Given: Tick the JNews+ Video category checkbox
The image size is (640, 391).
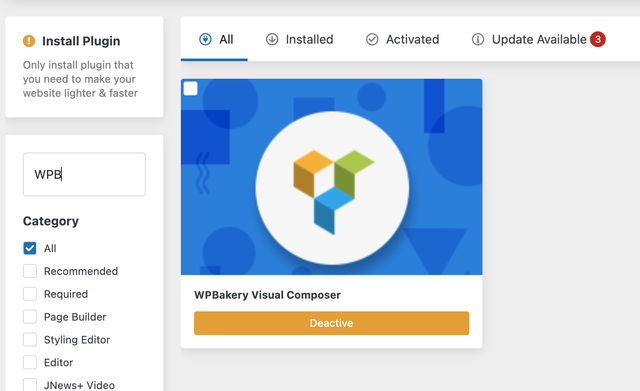Looking at the screenshot, I should pos(30,385).
